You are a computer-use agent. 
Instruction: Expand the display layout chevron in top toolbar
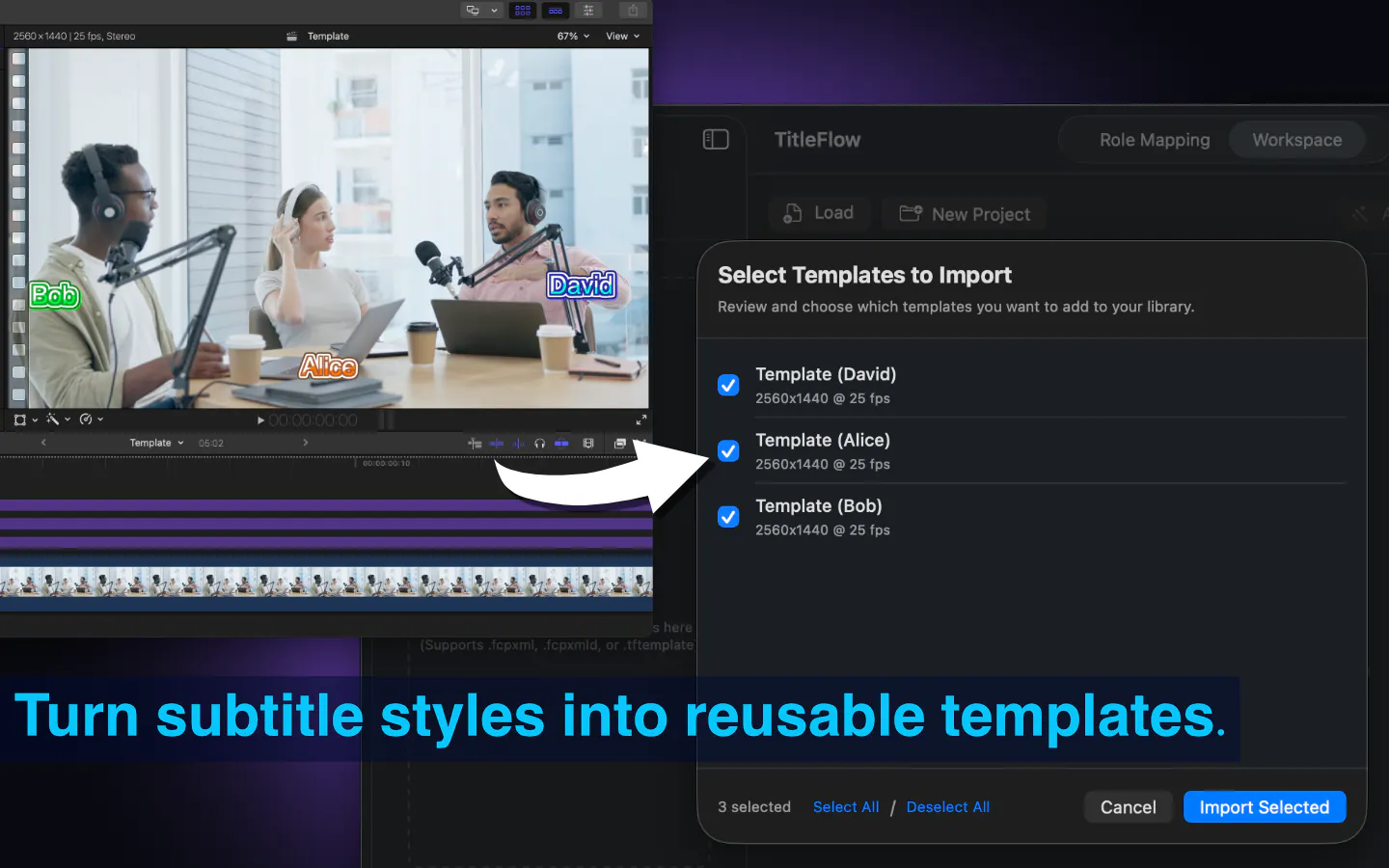(x=494, y=11)
